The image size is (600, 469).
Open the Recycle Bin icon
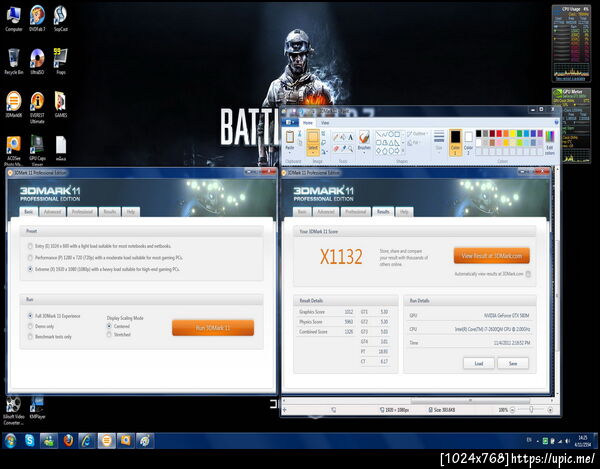point(13,61)
